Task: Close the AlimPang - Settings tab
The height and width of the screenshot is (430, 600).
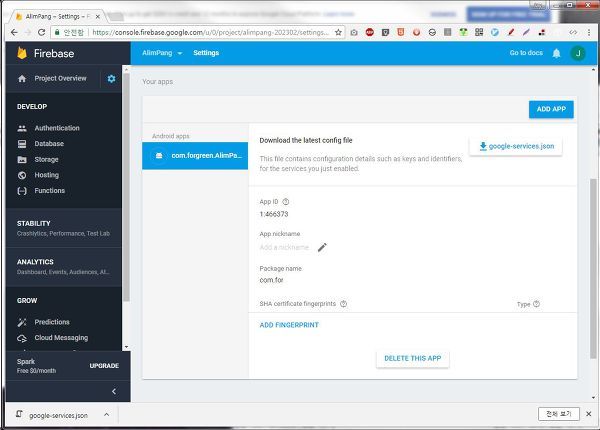Action: (98, 16)
